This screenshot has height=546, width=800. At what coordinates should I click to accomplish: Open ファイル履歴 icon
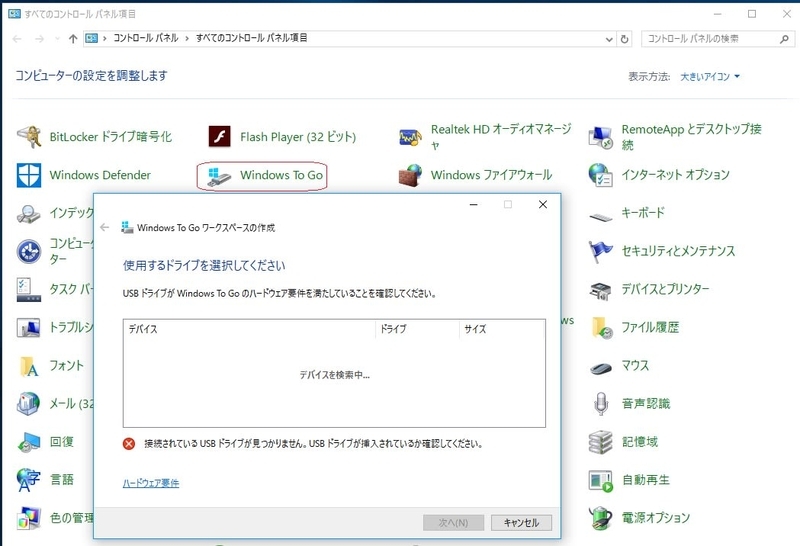tap(601, 328)
